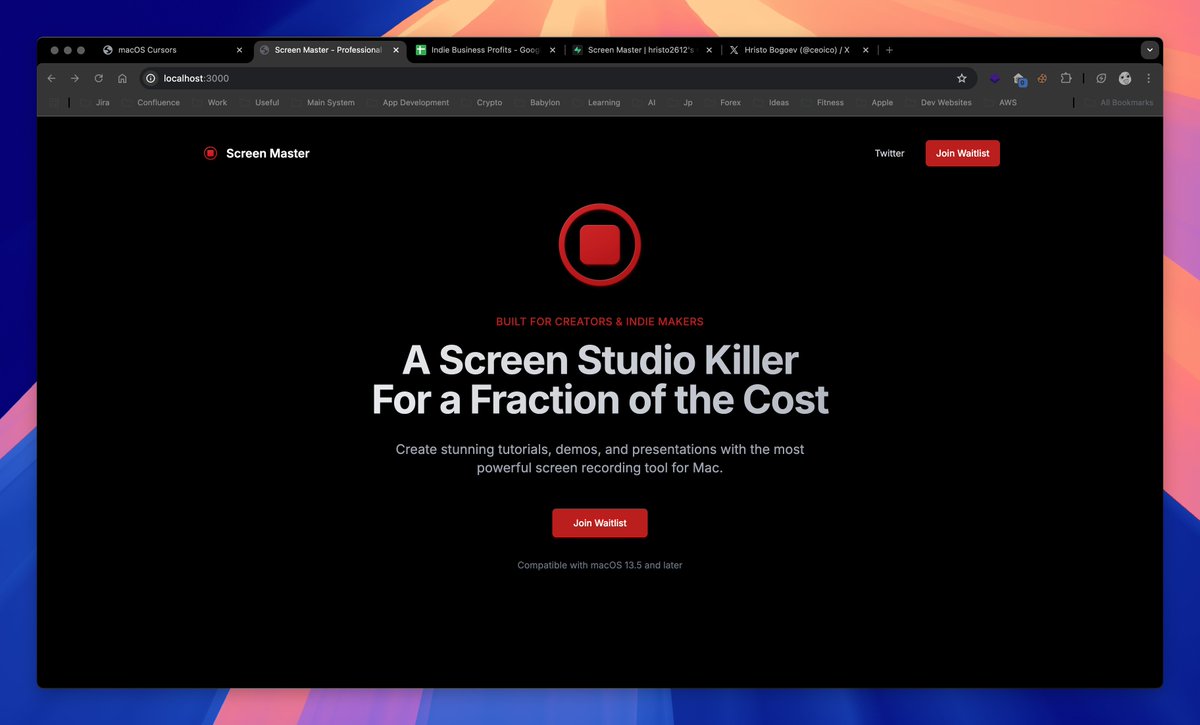
Task: Click the Screen Master brand name
Action: 268,153
